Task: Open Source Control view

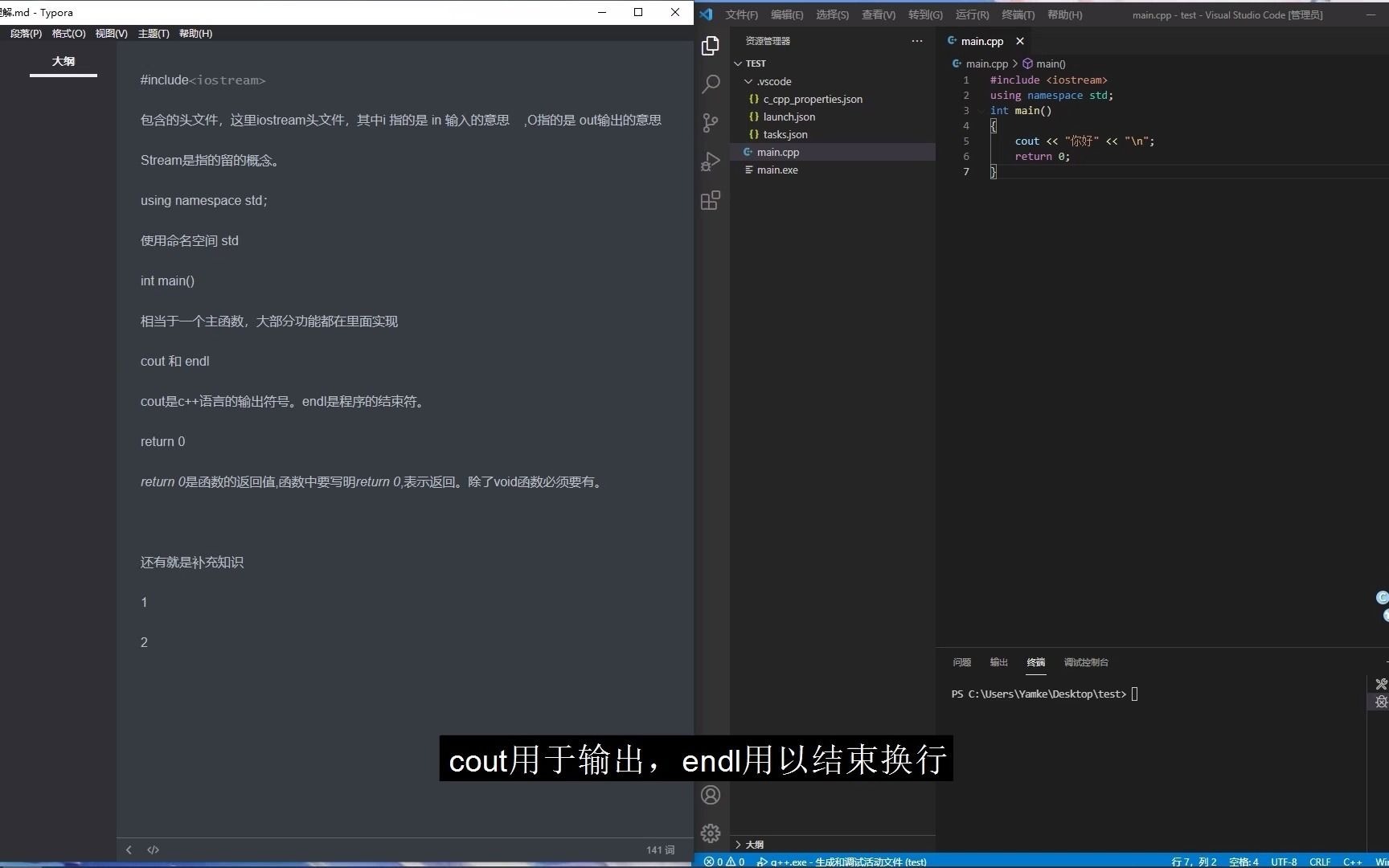Action: pyautogui.click(x=711, y=122)
